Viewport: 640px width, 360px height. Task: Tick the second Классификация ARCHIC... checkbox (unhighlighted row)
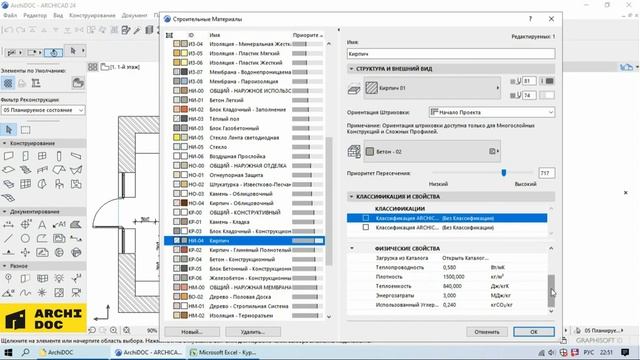366,227
